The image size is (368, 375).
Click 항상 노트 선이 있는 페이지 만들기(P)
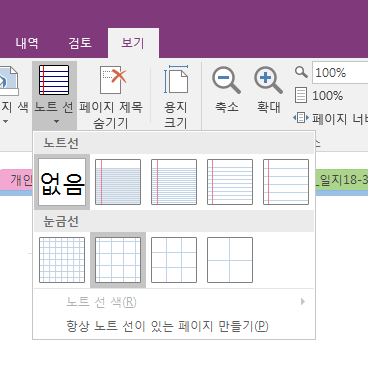pyautogui.click(x=174, y=326)
